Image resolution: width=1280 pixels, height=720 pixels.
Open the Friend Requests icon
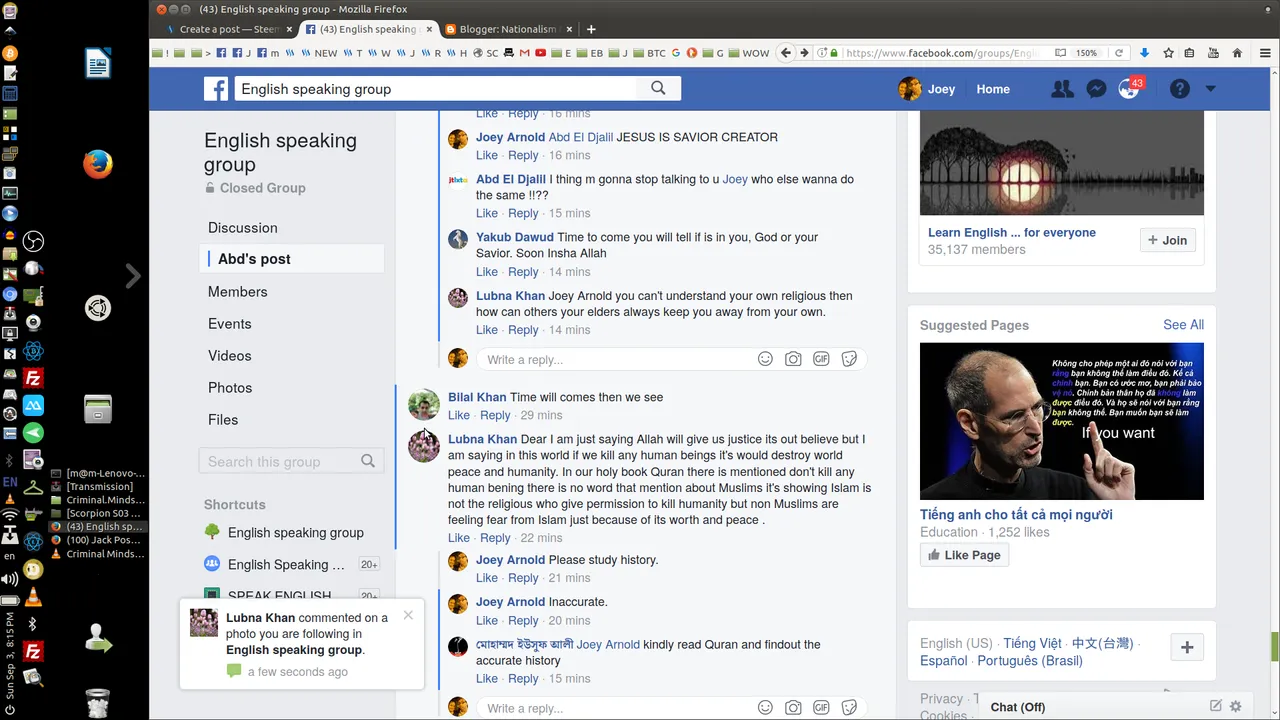coord(1062,89)
